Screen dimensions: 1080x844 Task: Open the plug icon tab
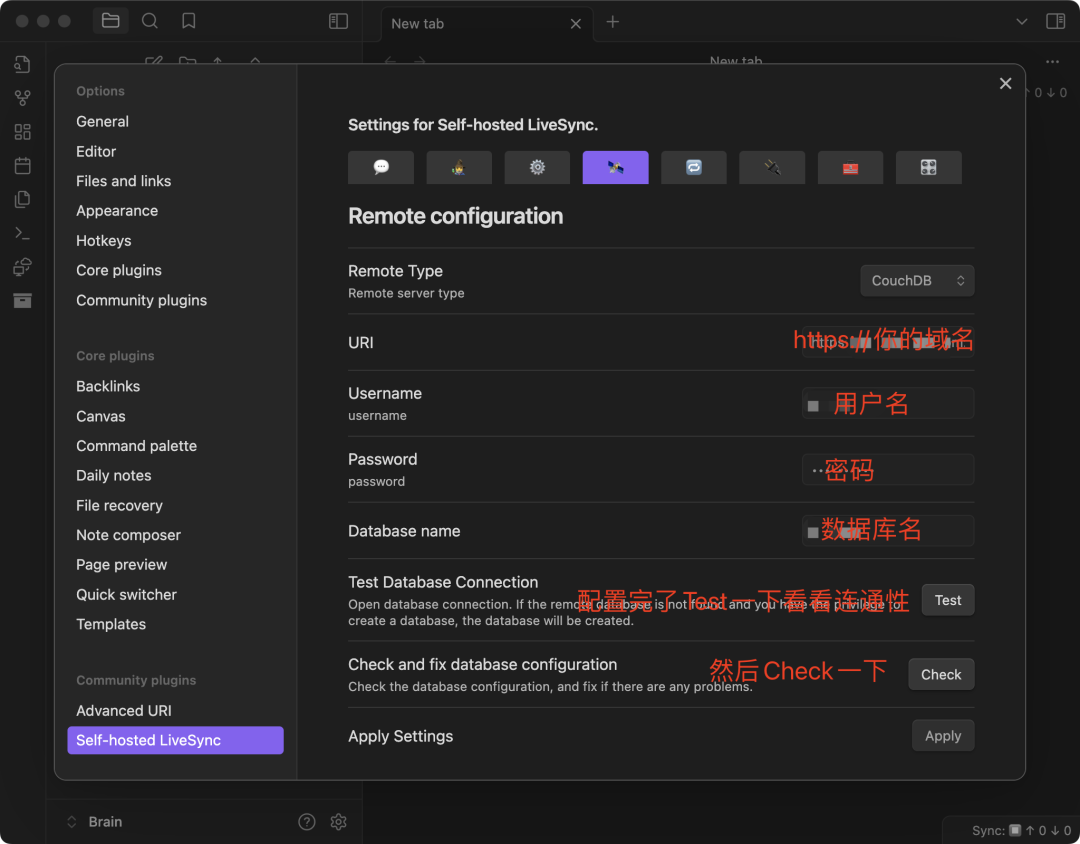772,167
